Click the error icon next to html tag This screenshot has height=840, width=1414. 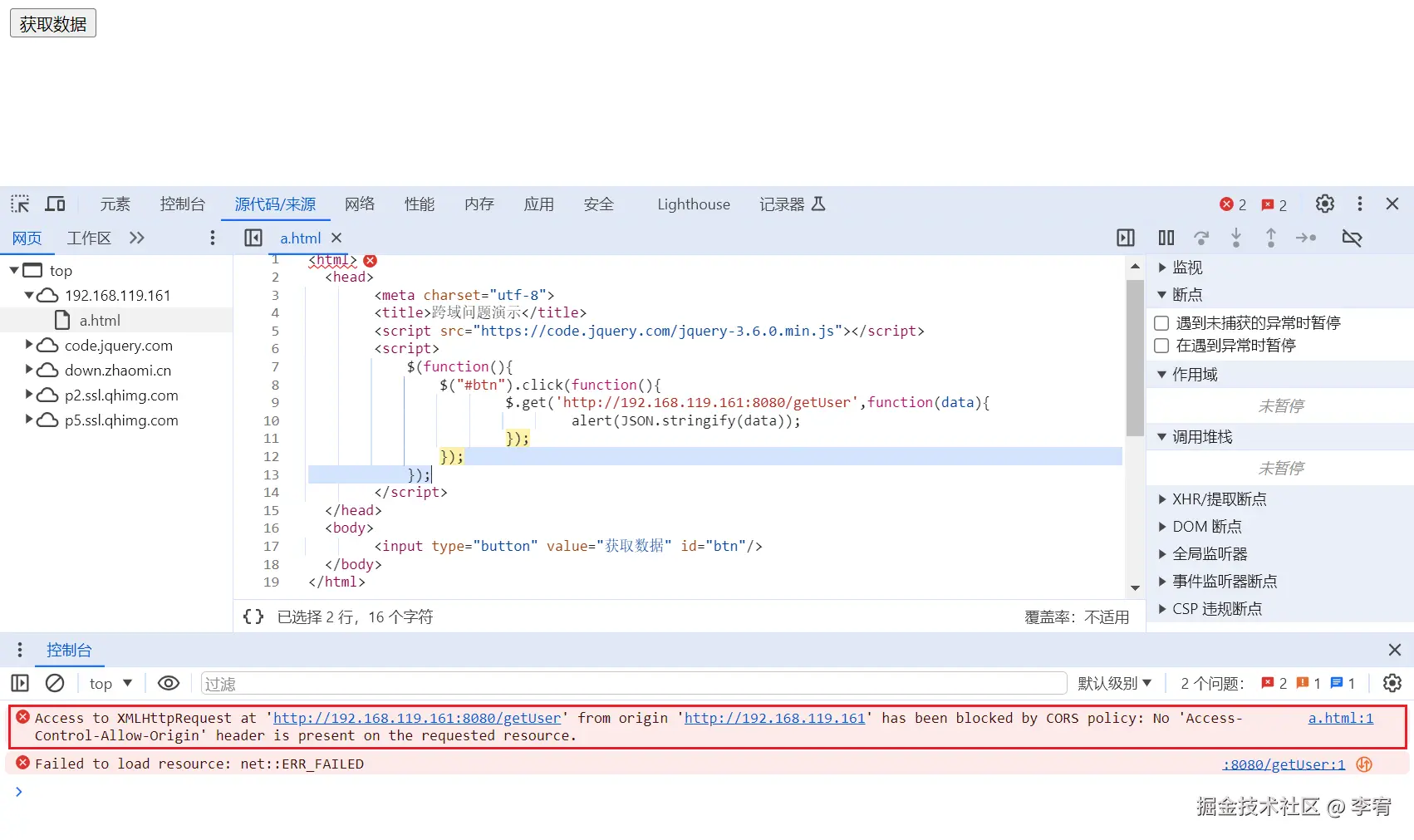click(x=371, y=261)
